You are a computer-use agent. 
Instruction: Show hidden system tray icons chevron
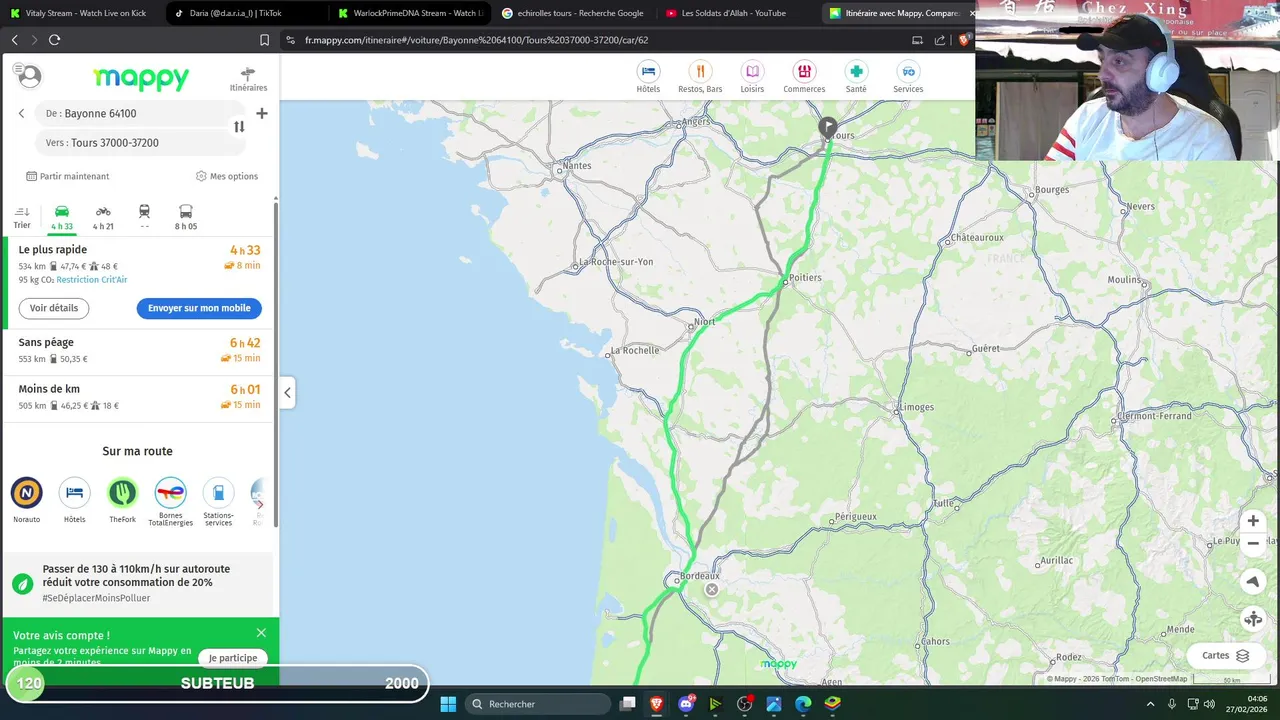pos(1150,704)
